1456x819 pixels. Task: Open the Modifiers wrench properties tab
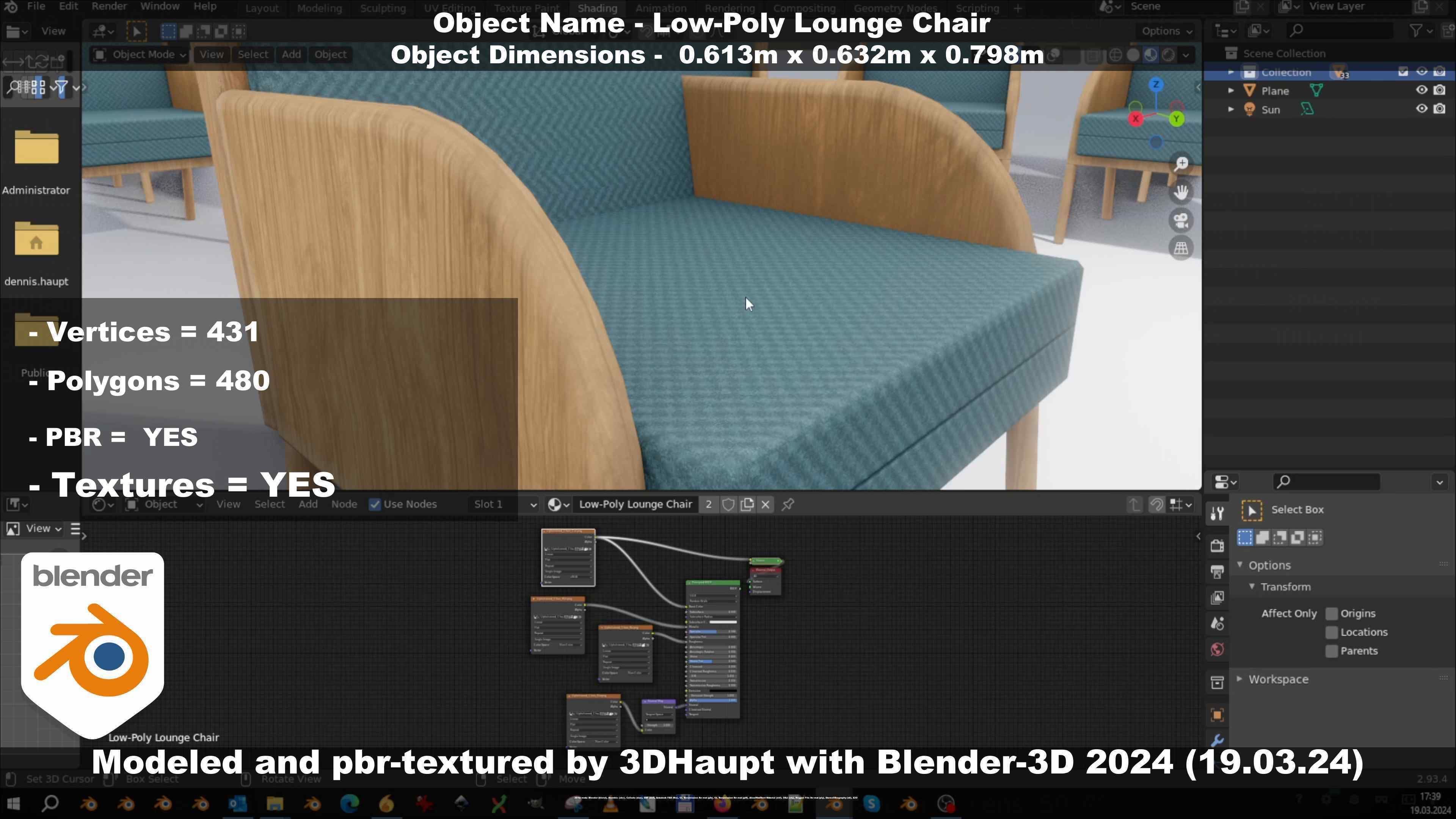[x=1217, y=740]
